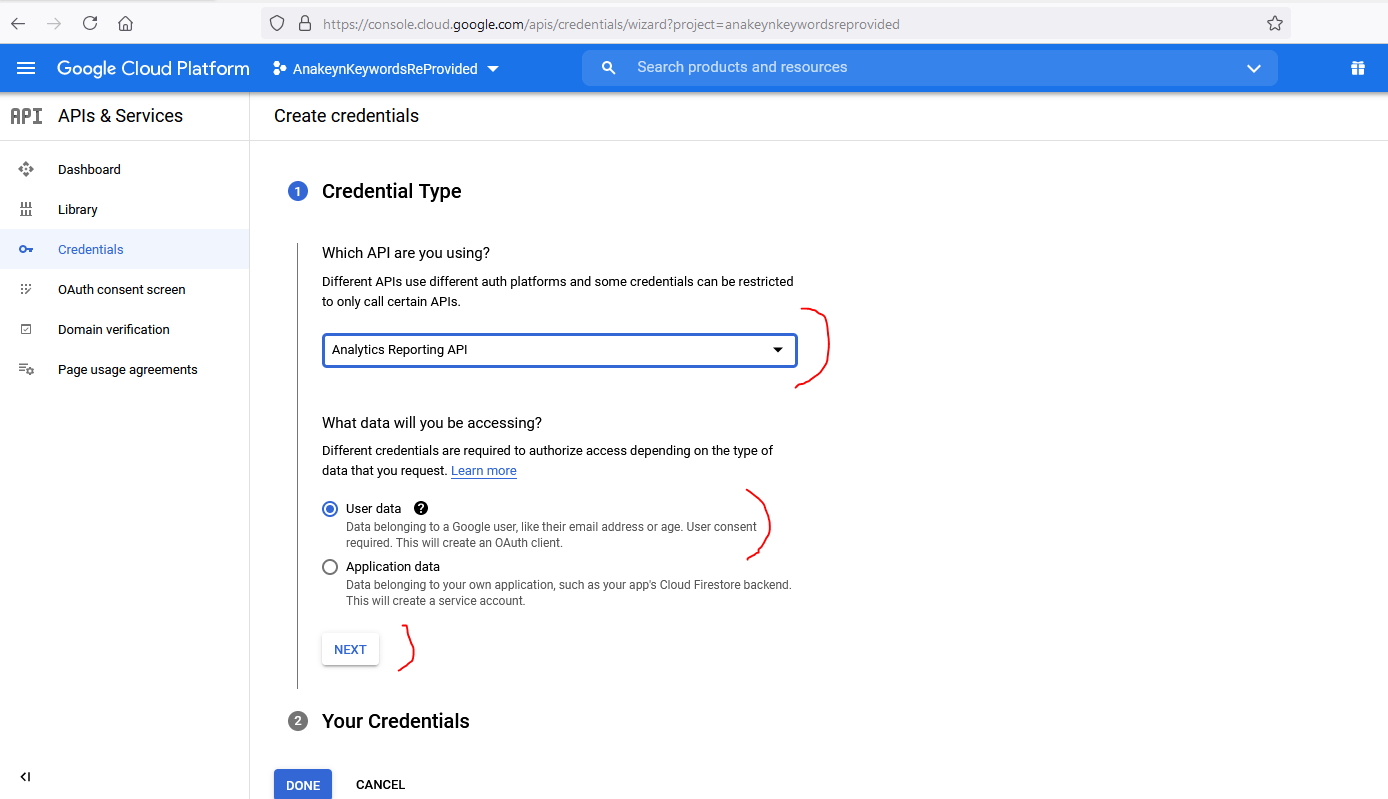Viewport: 1388px width, 799px height.
Task: Click the Dashboard sidebar icon
Action: point(26,170)
